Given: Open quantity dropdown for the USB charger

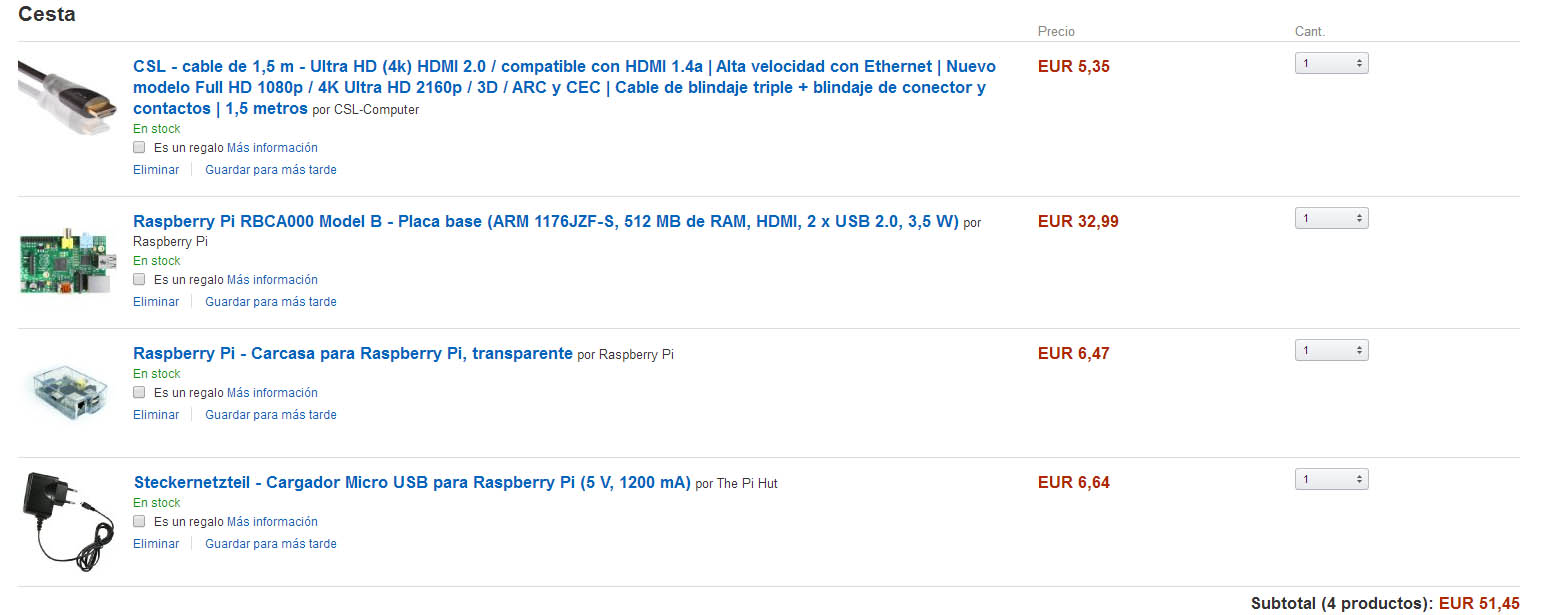Looking at the screenshot, I should (1331, 479).
